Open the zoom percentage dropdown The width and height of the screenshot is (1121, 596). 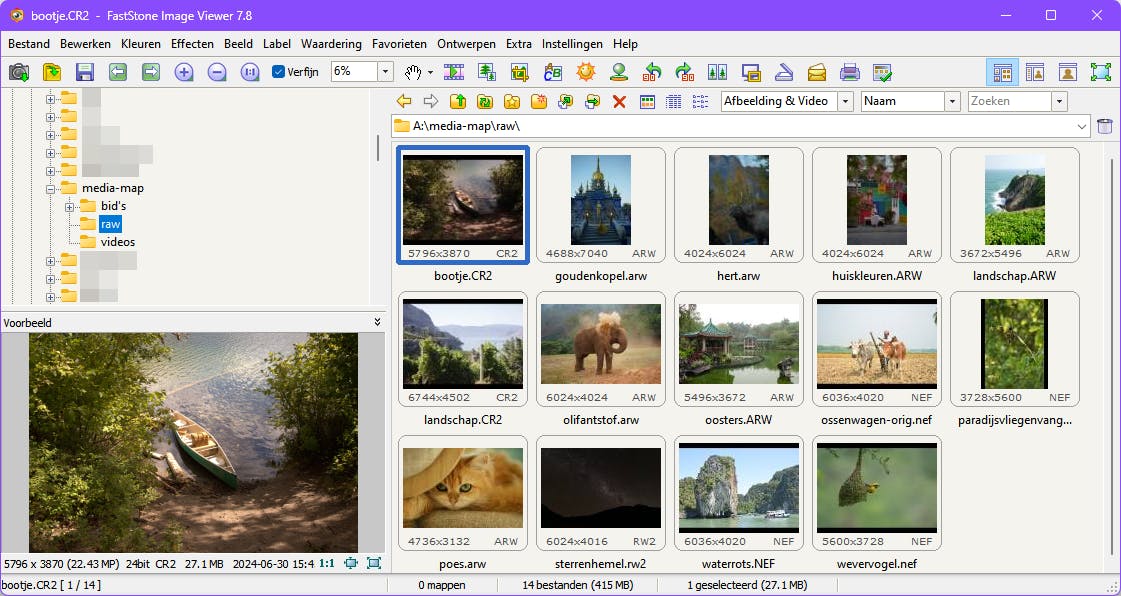(x=385, y=72)
